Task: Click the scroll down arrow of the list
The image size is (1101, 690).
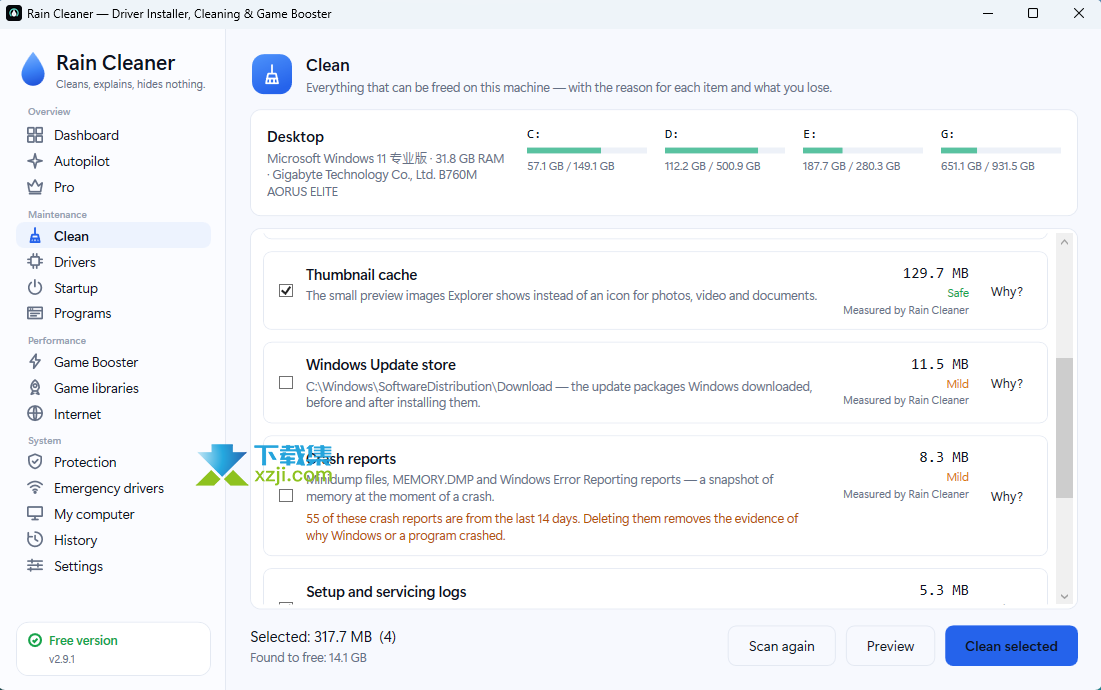Action: (x=1064, y=597)
